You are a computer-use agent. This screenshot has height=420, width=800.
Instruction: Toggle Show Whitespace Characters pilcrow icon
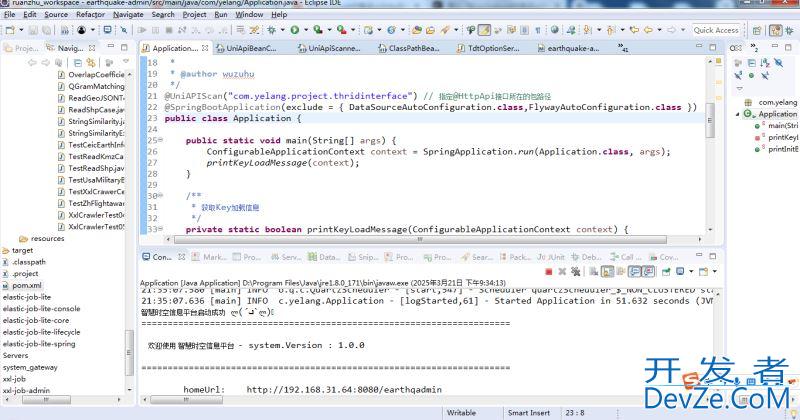(537, 30)
